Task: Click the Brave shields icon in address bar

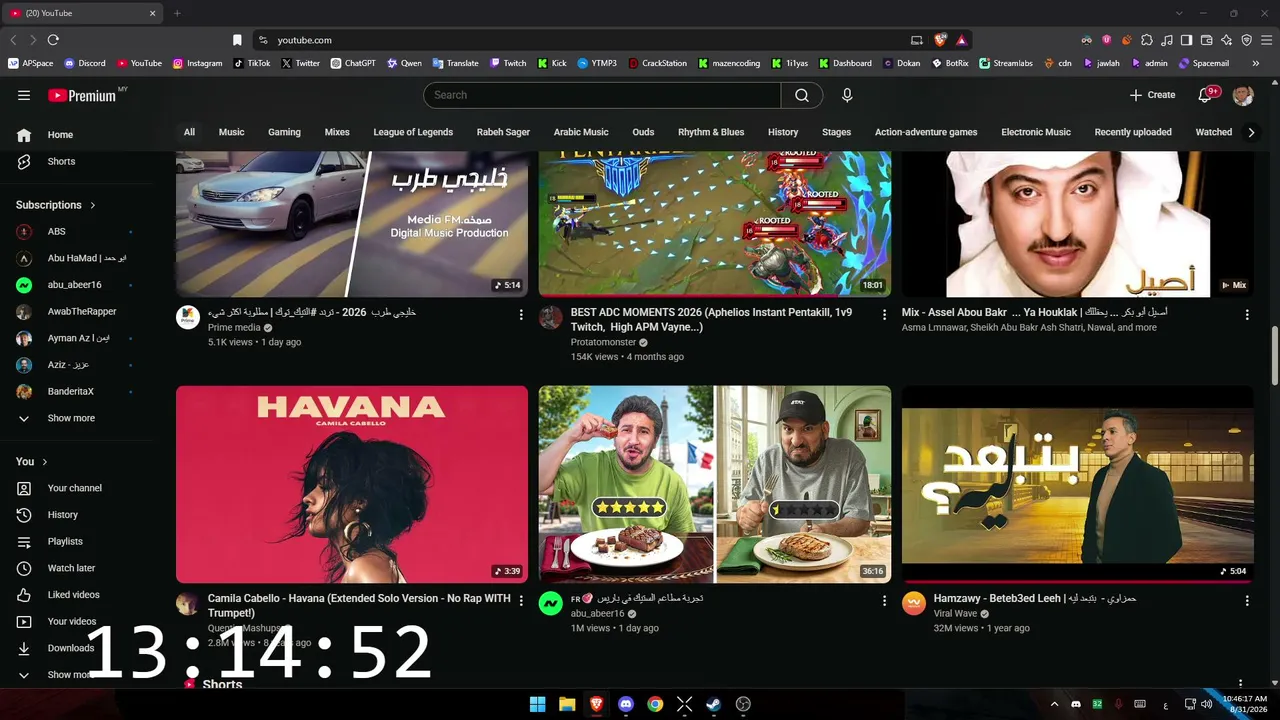Action: click(x=940, y=40)
